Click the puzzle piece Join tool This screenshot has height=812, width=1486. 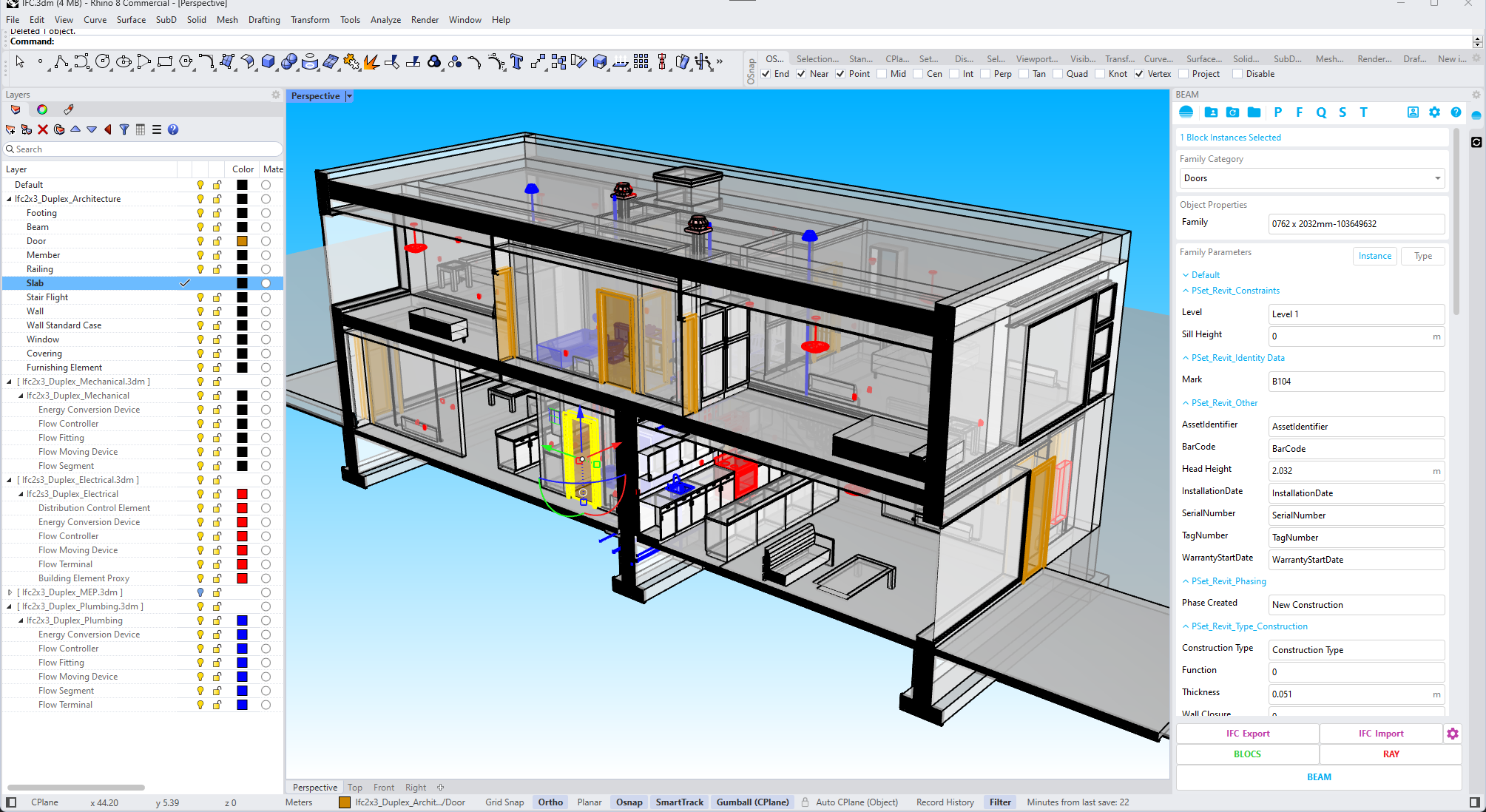pyautogui.click(x=351, y=62)
